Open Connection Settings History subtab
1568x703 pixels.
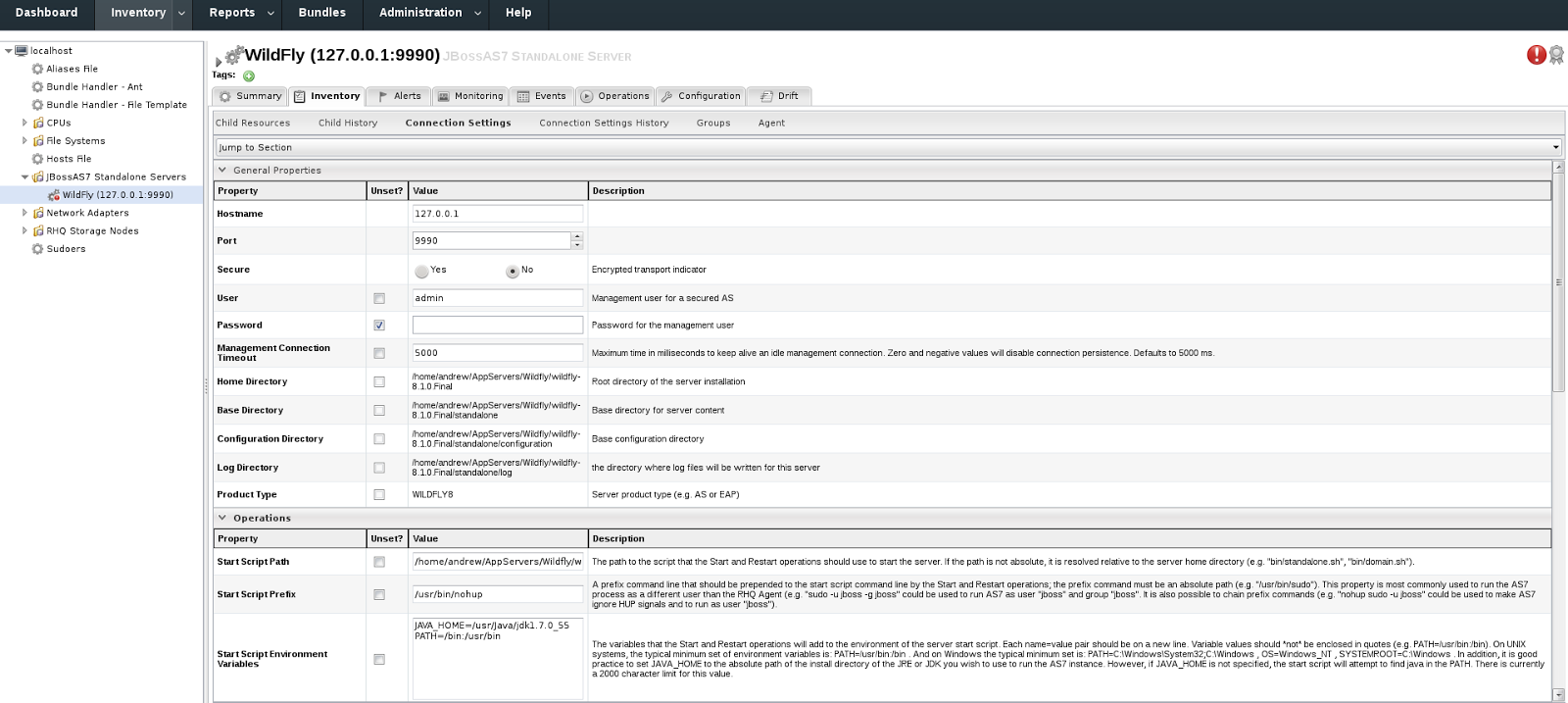[604, 123]
